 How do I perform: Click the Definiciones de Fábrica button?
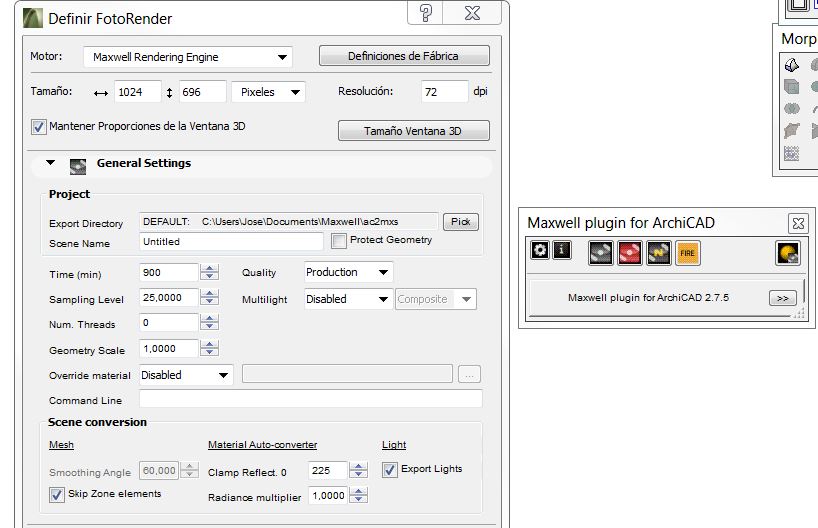(404, 56)
